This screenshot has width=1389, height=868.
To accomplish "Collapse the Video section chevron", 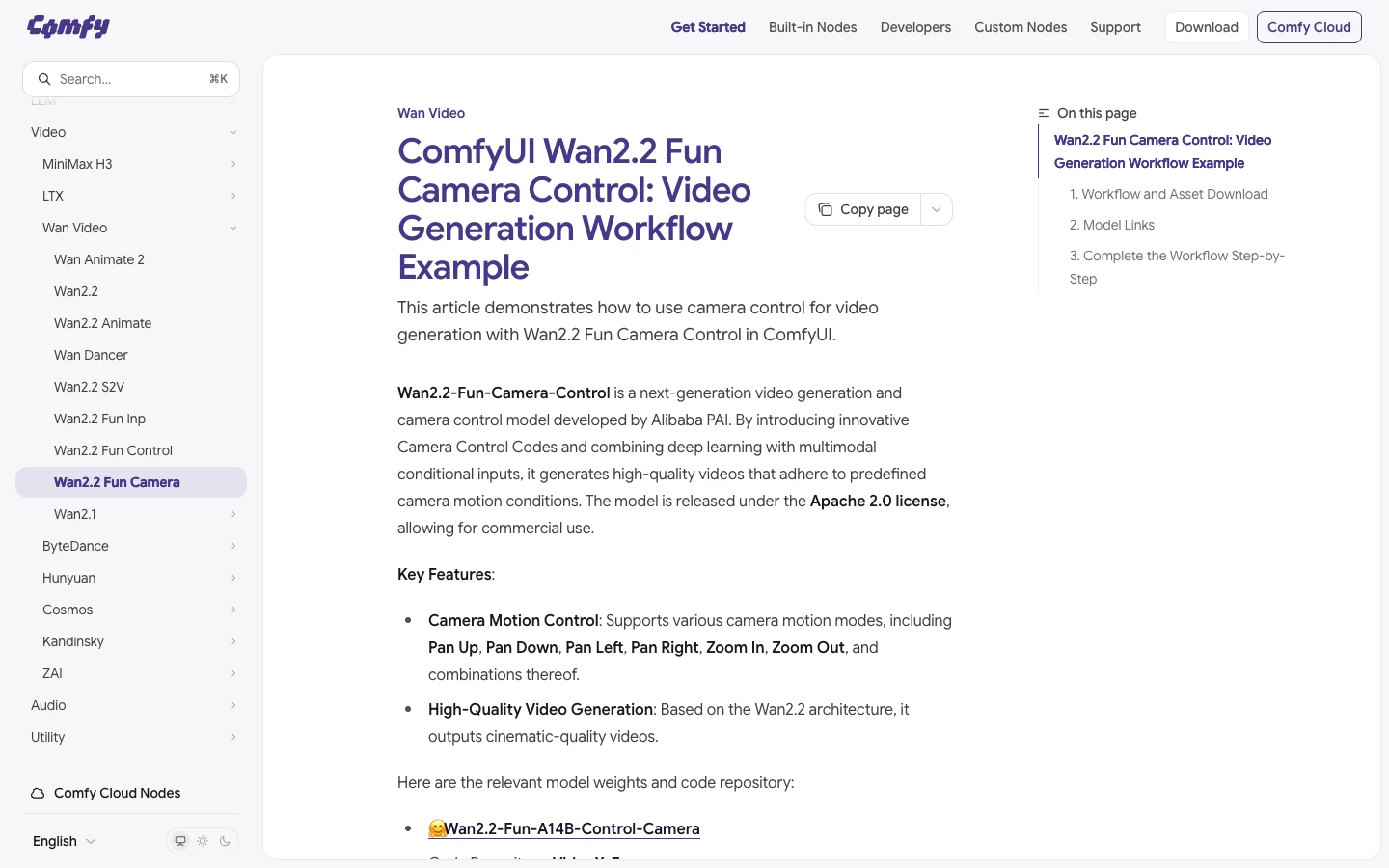I will click(x=233, y=132).
